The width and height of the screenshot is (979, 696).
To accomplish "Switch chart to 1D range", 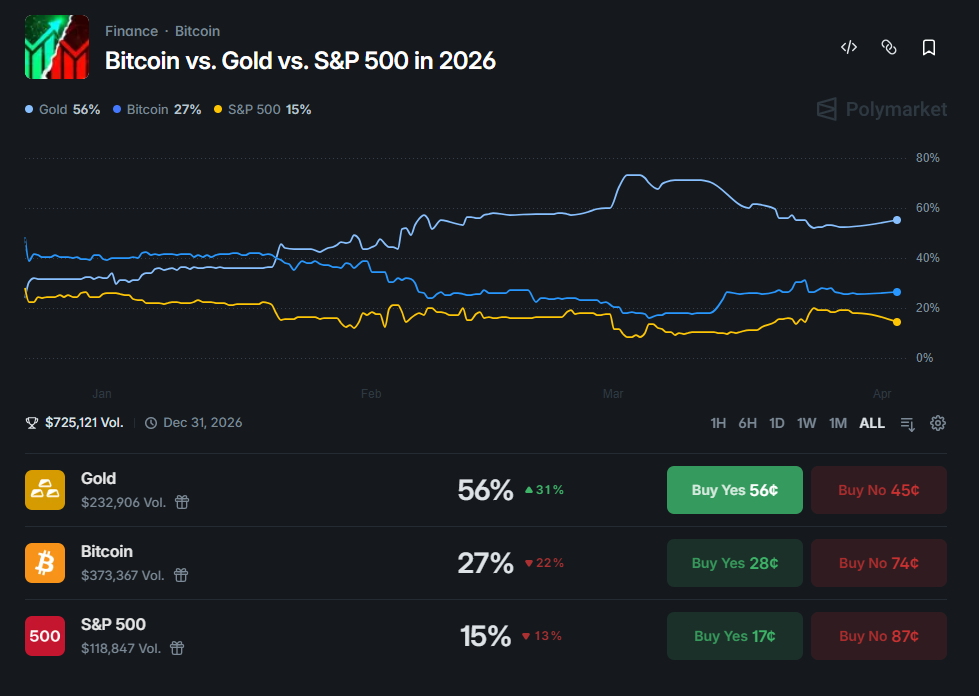I will click(777, 423).
